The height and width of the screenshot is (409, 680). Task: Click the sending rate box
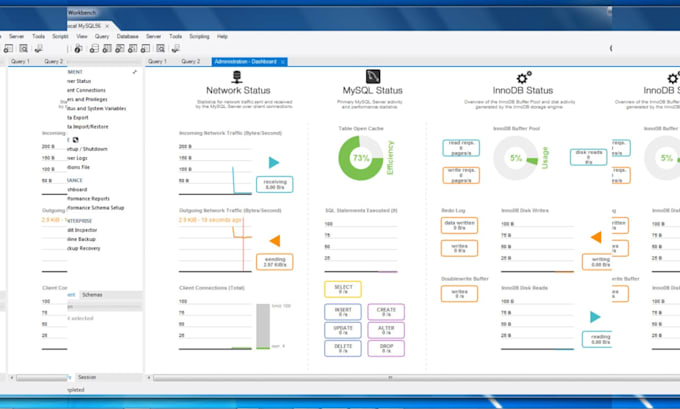pyautogui.click(x=275, y=262)
